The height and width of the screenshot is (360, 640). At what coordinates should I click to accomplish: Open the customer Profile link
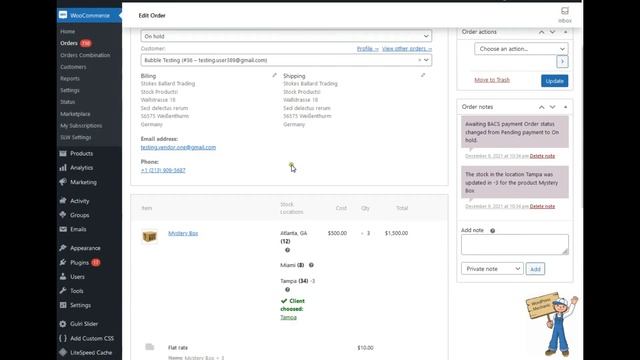point(367,49)
